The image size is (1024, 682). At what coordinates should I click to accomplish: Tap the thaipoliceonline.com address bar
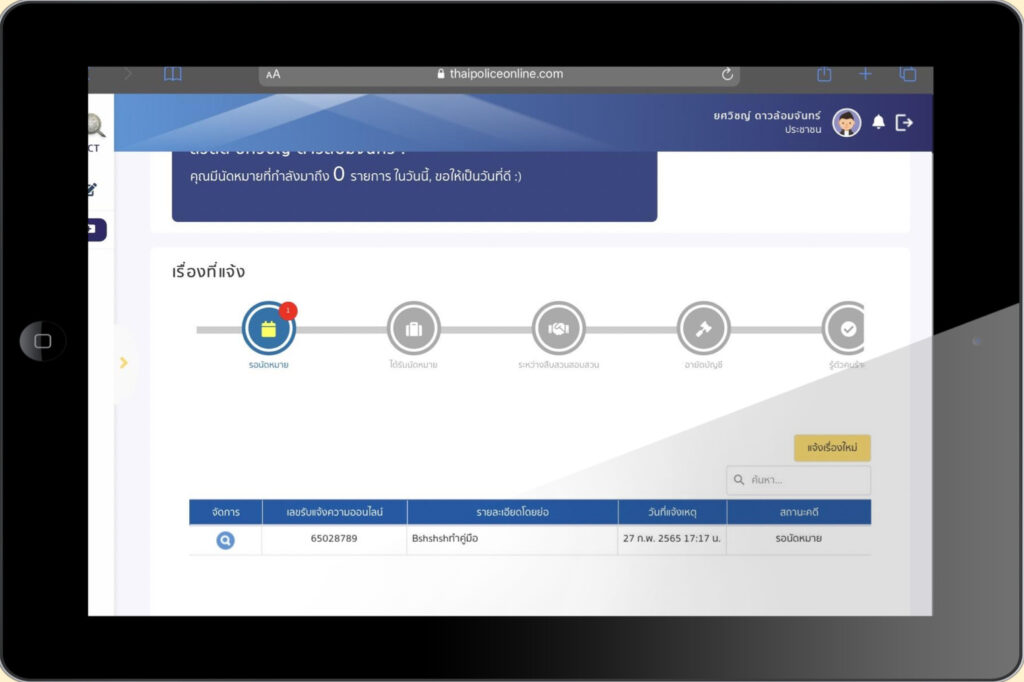tap(500, 74)
